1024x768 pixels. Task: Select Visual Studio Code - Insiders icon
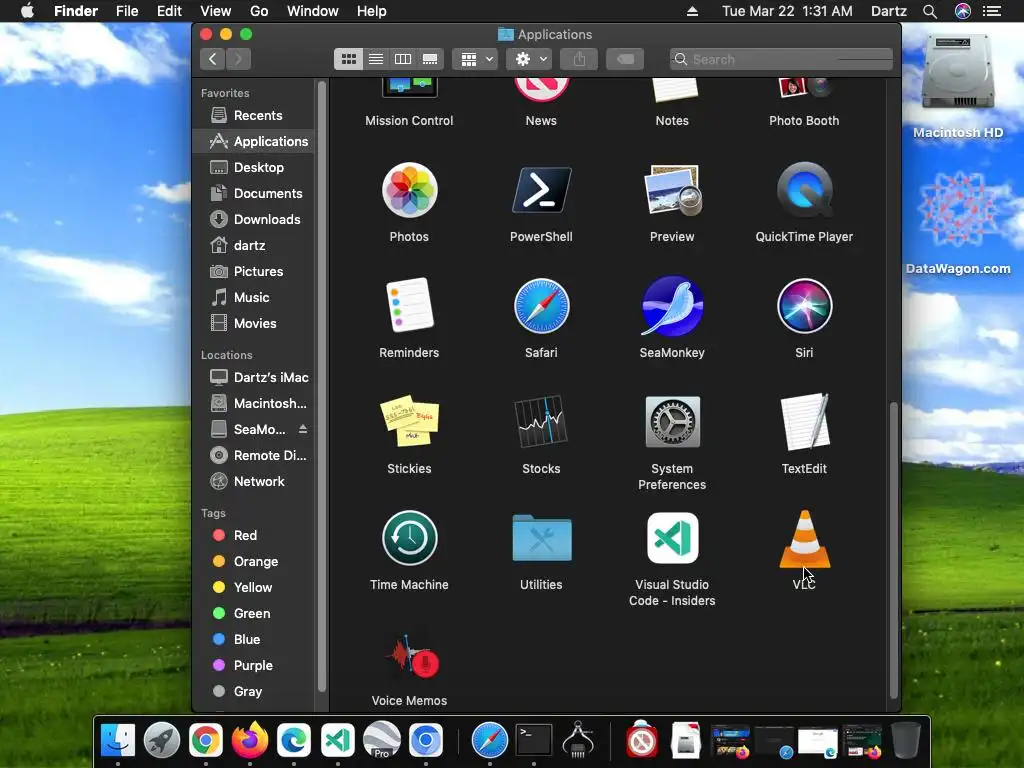click(672, 537)
